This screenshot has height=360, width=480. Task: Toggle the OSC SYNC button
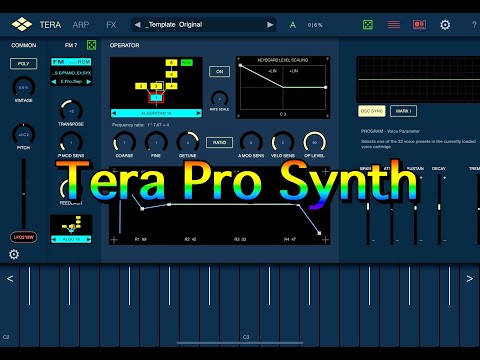point(372,111)
